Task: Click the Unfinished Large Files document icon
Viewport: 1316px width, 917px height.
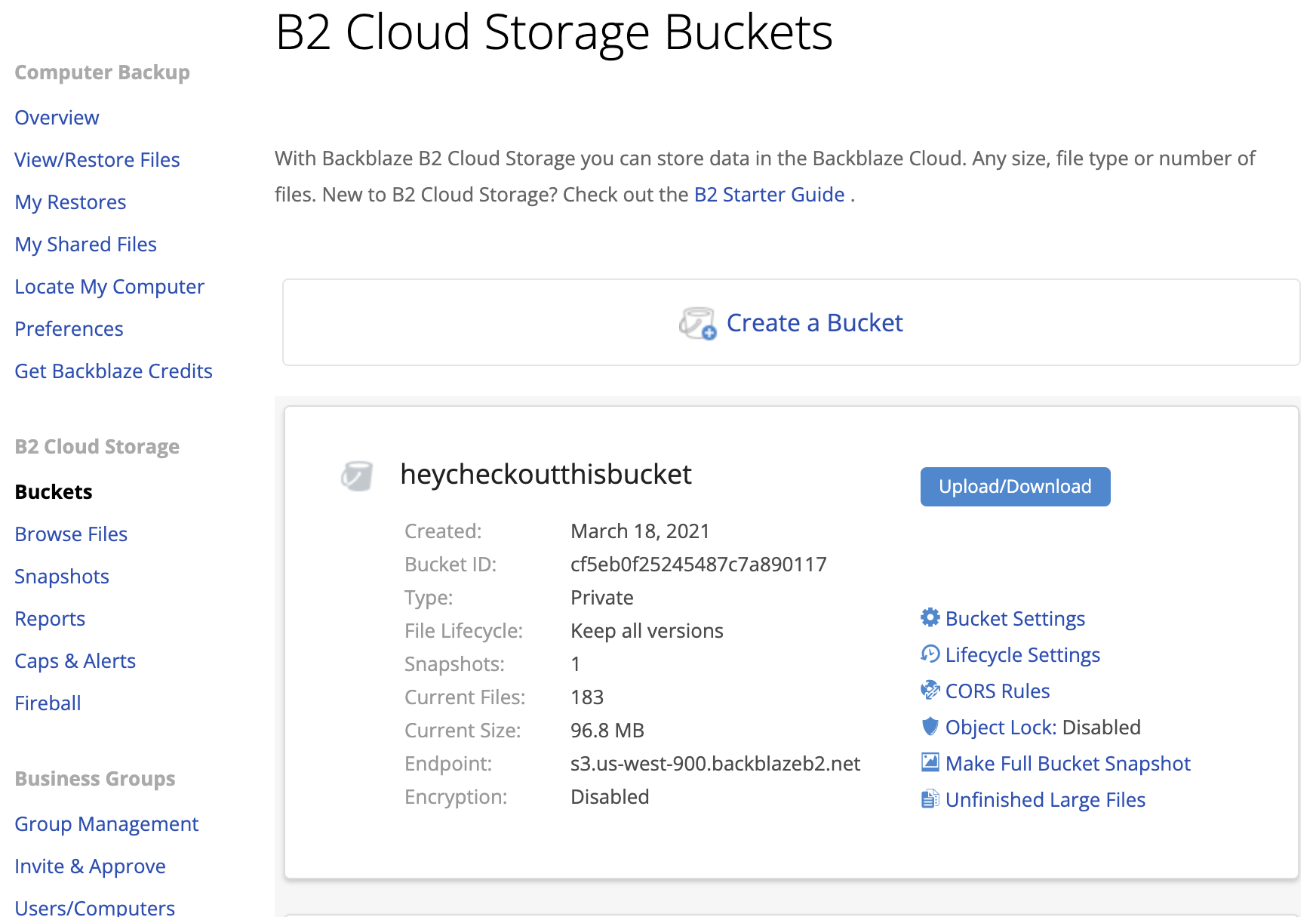Action: point(930,799)
